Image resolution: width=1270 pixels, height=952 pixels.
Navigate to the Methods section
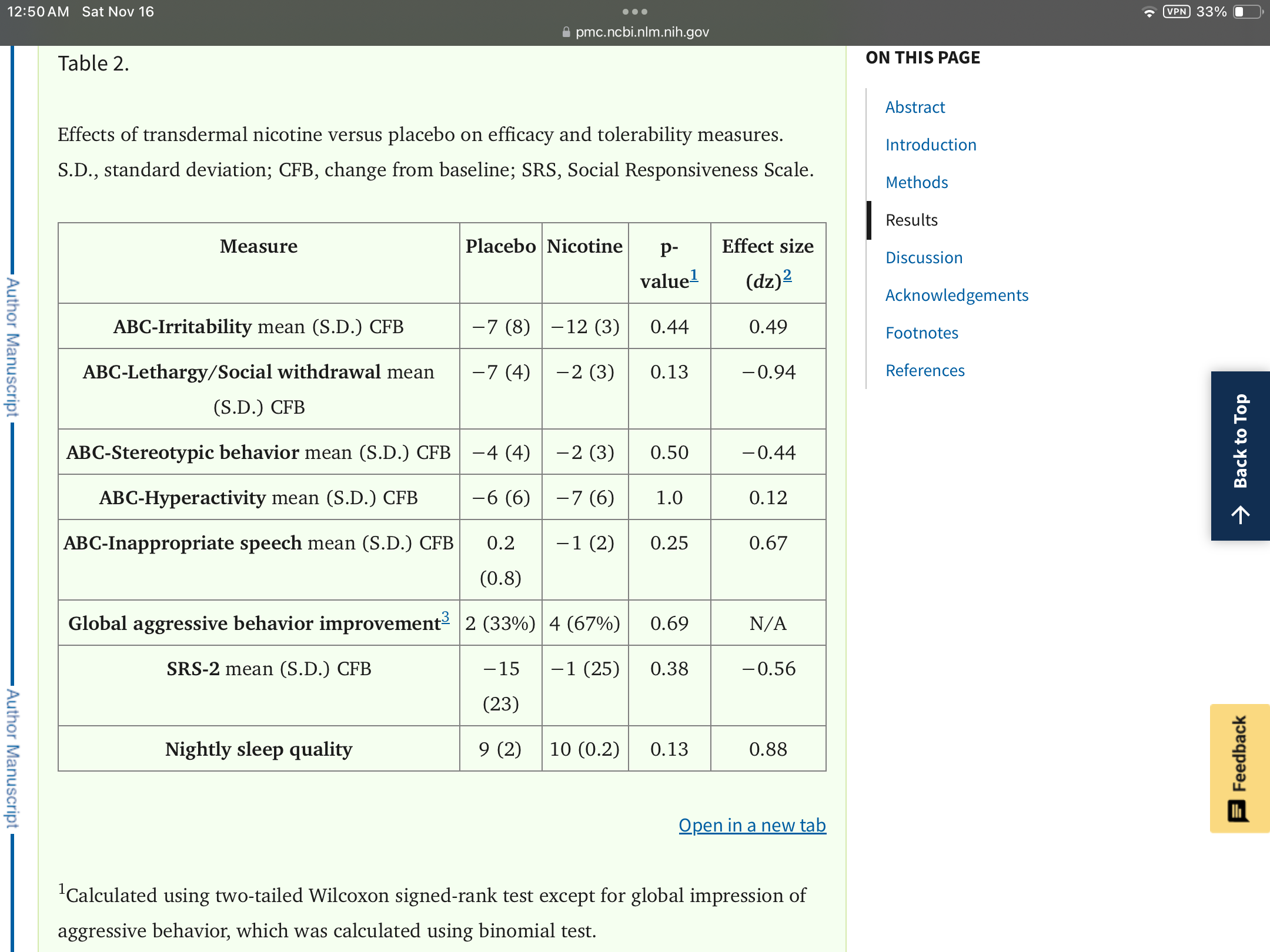[917, 182]
